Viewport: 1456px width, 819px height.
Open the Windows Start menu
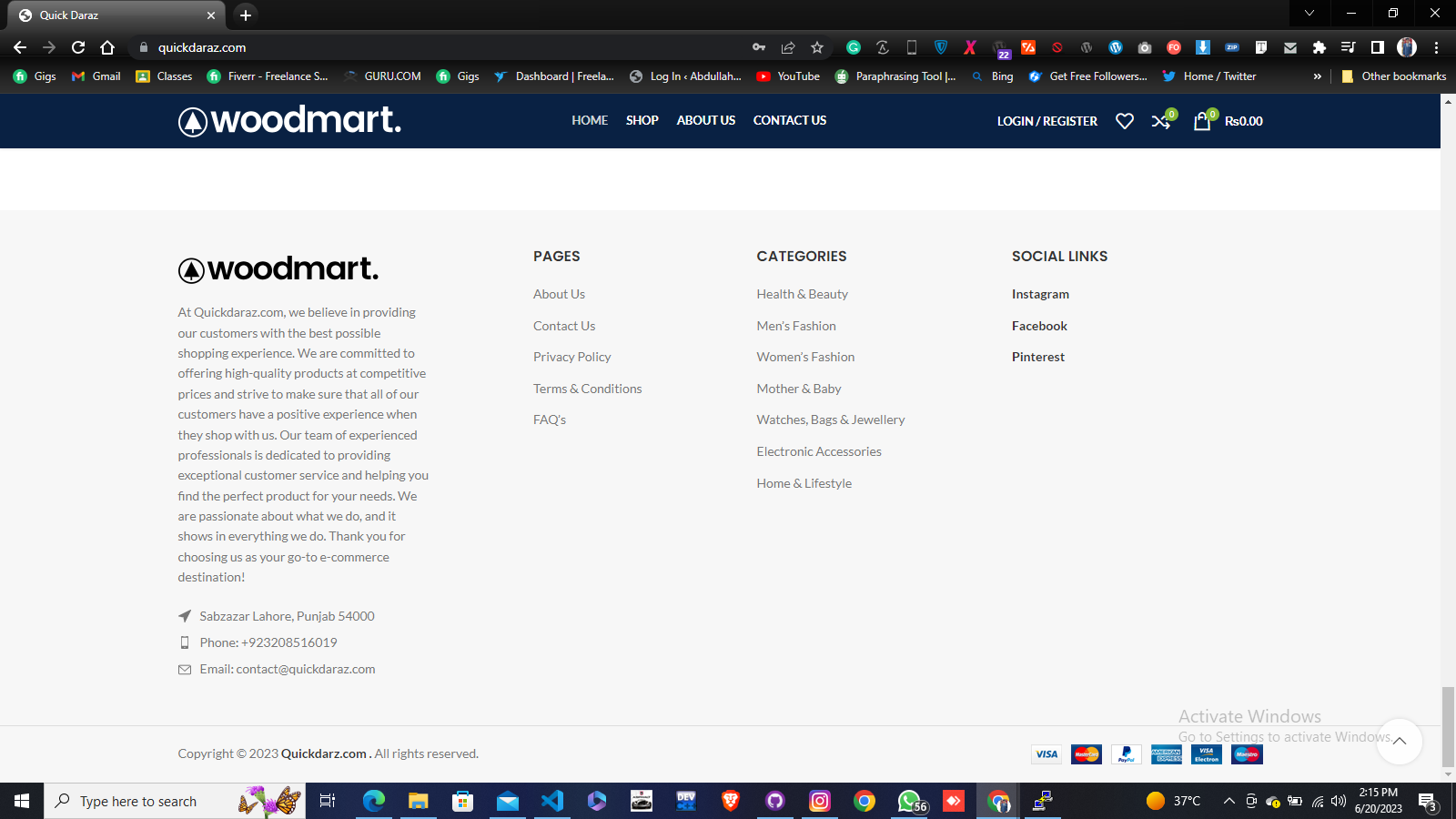click(22, 801)
